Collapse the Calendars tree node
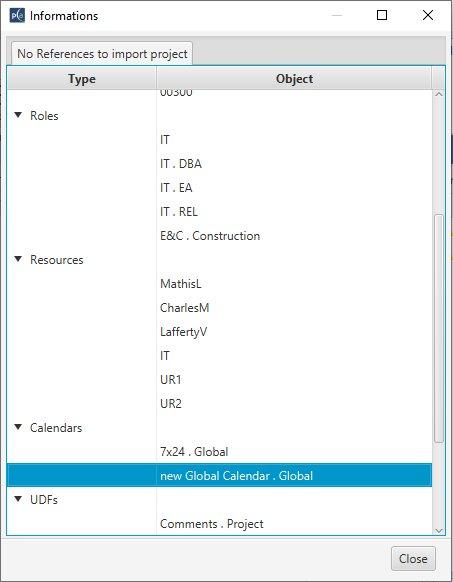 18,427
